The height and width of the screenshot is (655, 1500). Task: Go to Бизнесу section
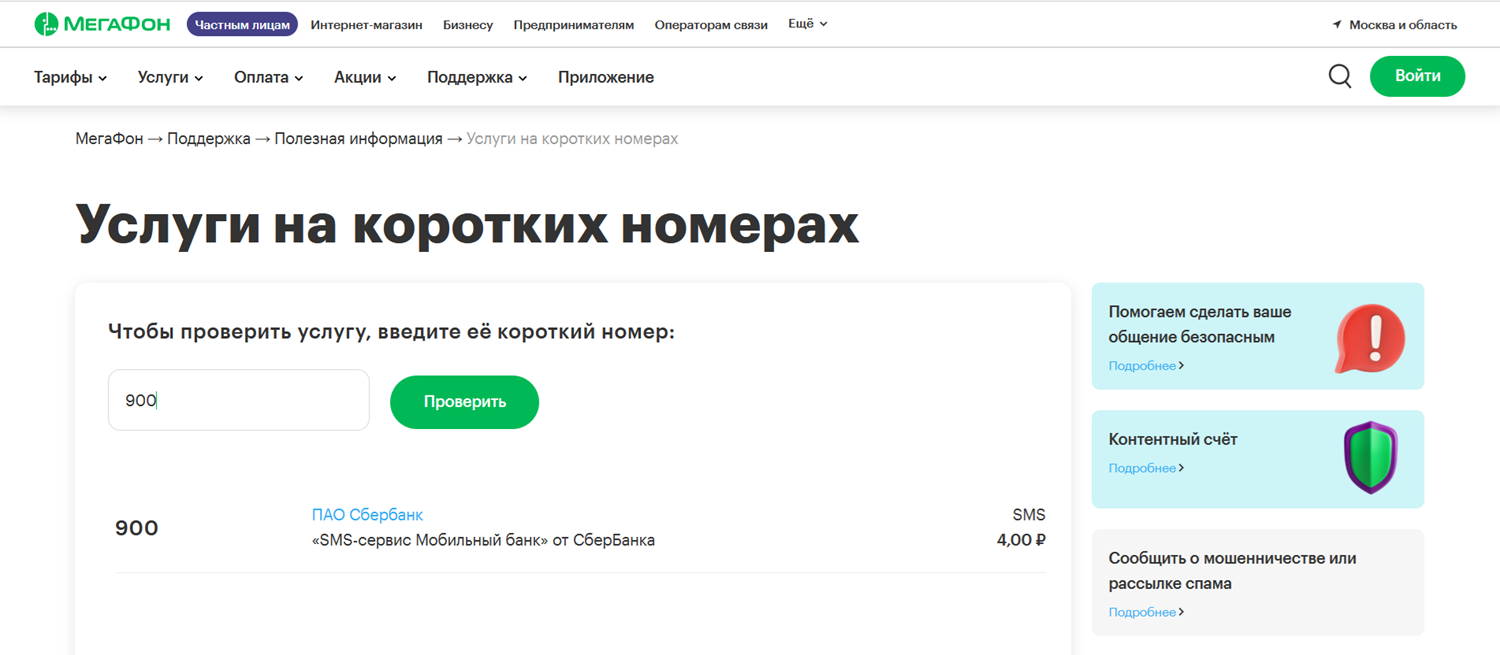pos(468,25)
